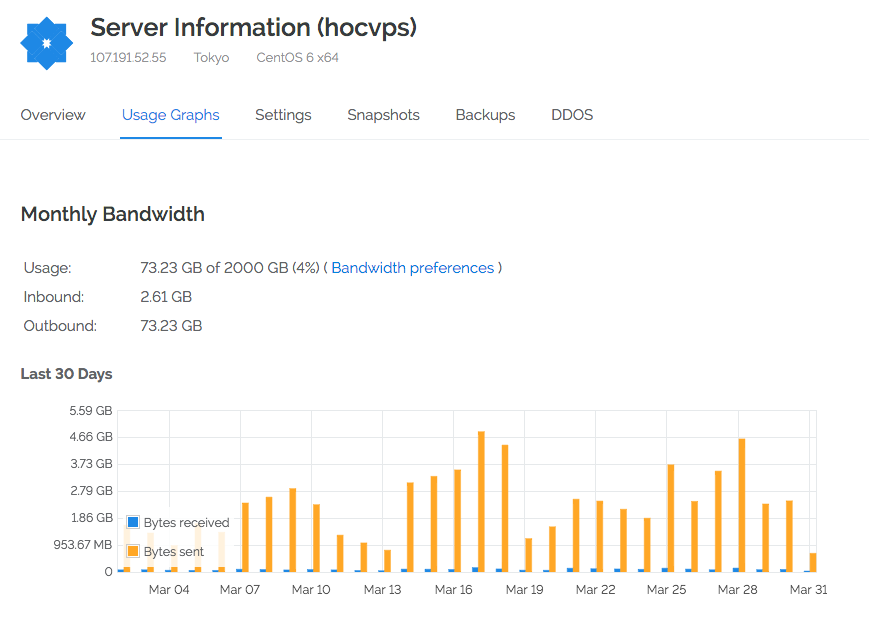Go to the Backups tab

485,115
